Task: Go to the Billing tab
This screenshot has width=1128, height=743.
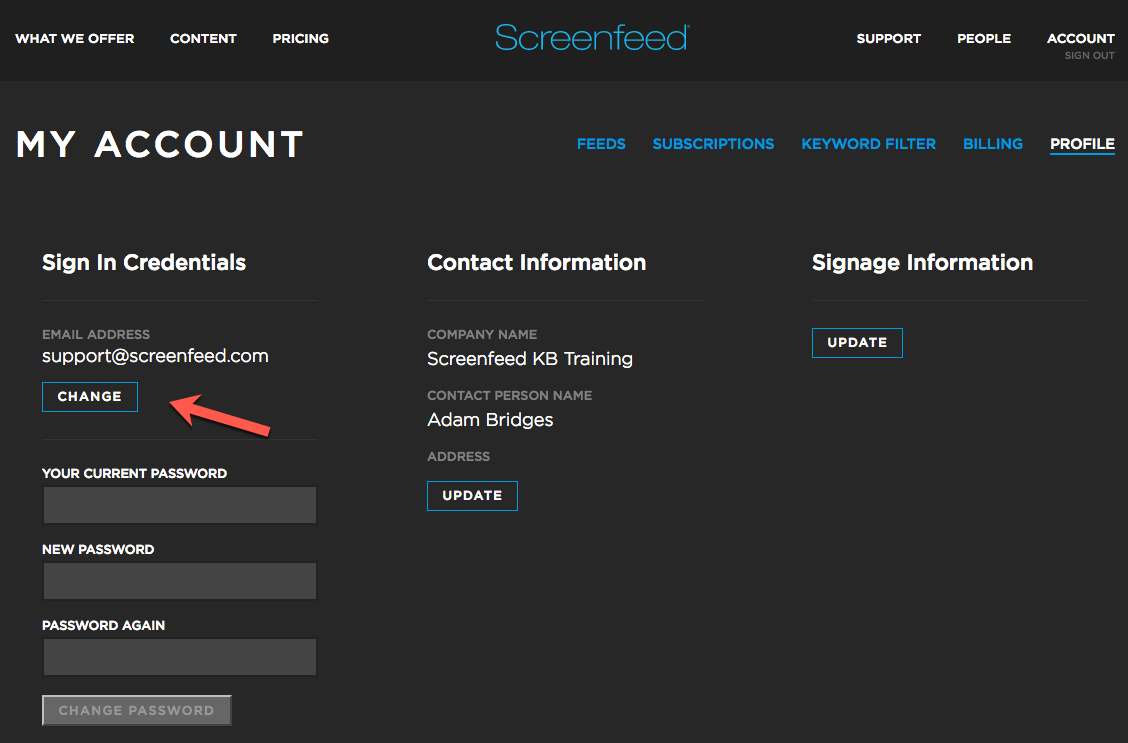Action: [x=992, y=144]
